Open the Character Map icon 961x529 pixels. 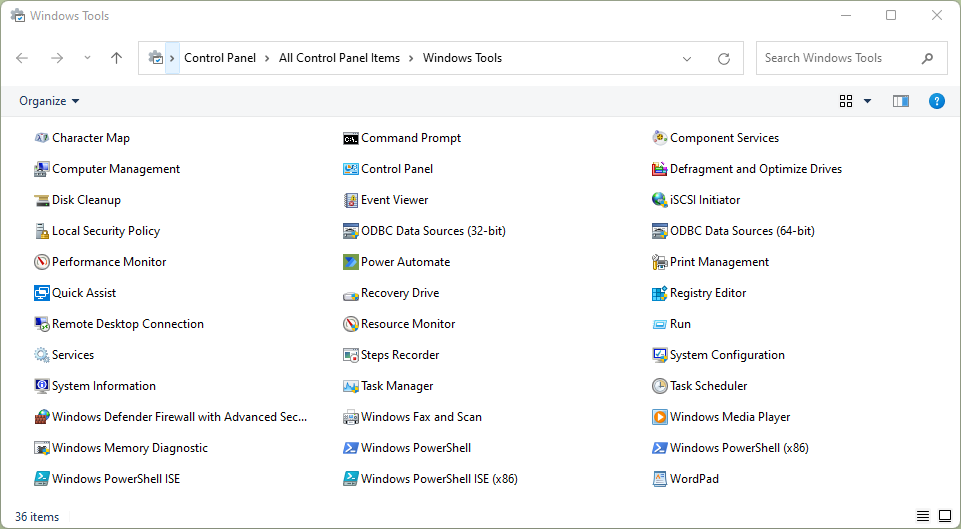(x=42, y=138)
